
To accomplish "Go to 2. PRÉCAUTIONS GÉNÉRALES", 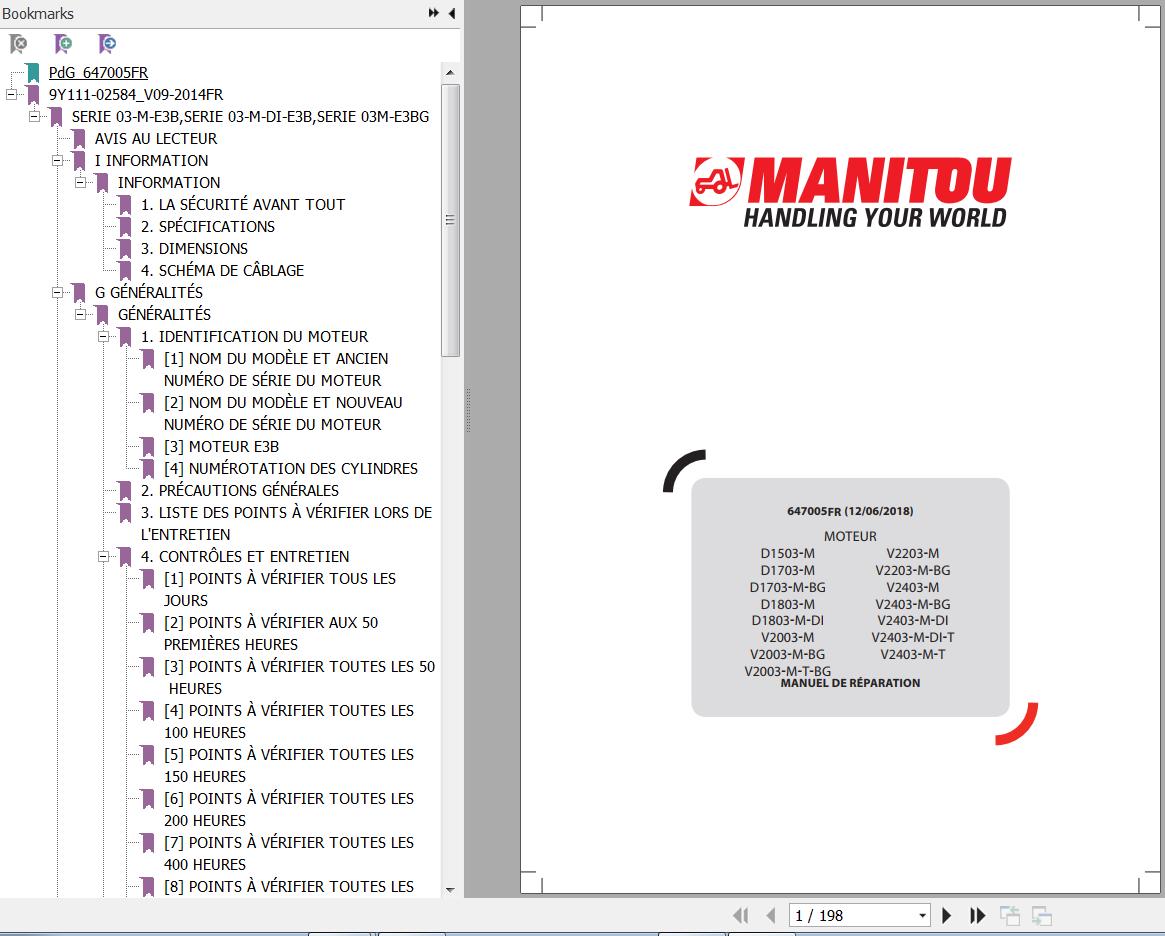I will [240, 490].
